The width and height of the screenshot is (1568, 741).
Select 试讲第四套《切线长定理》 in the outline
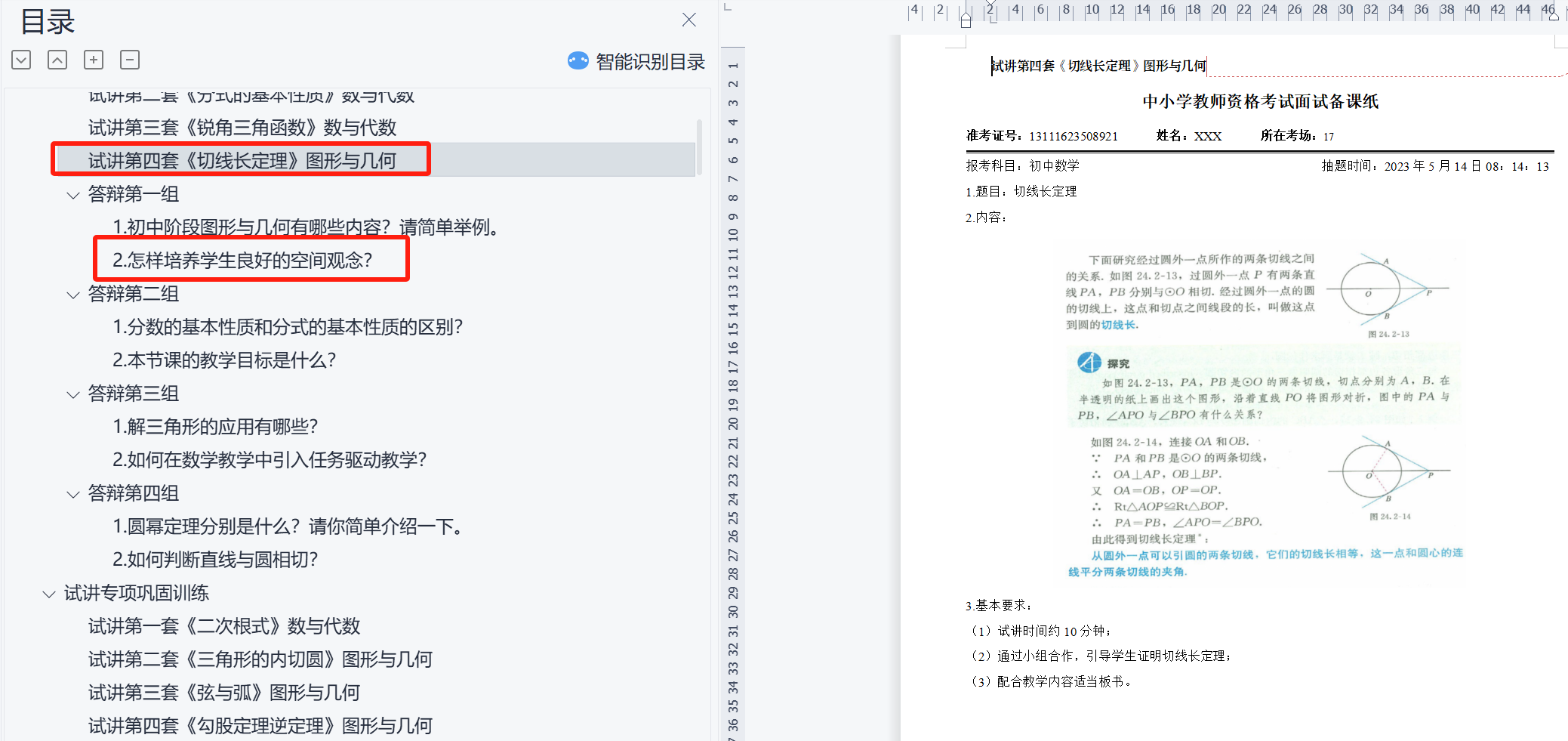(242, 160)
